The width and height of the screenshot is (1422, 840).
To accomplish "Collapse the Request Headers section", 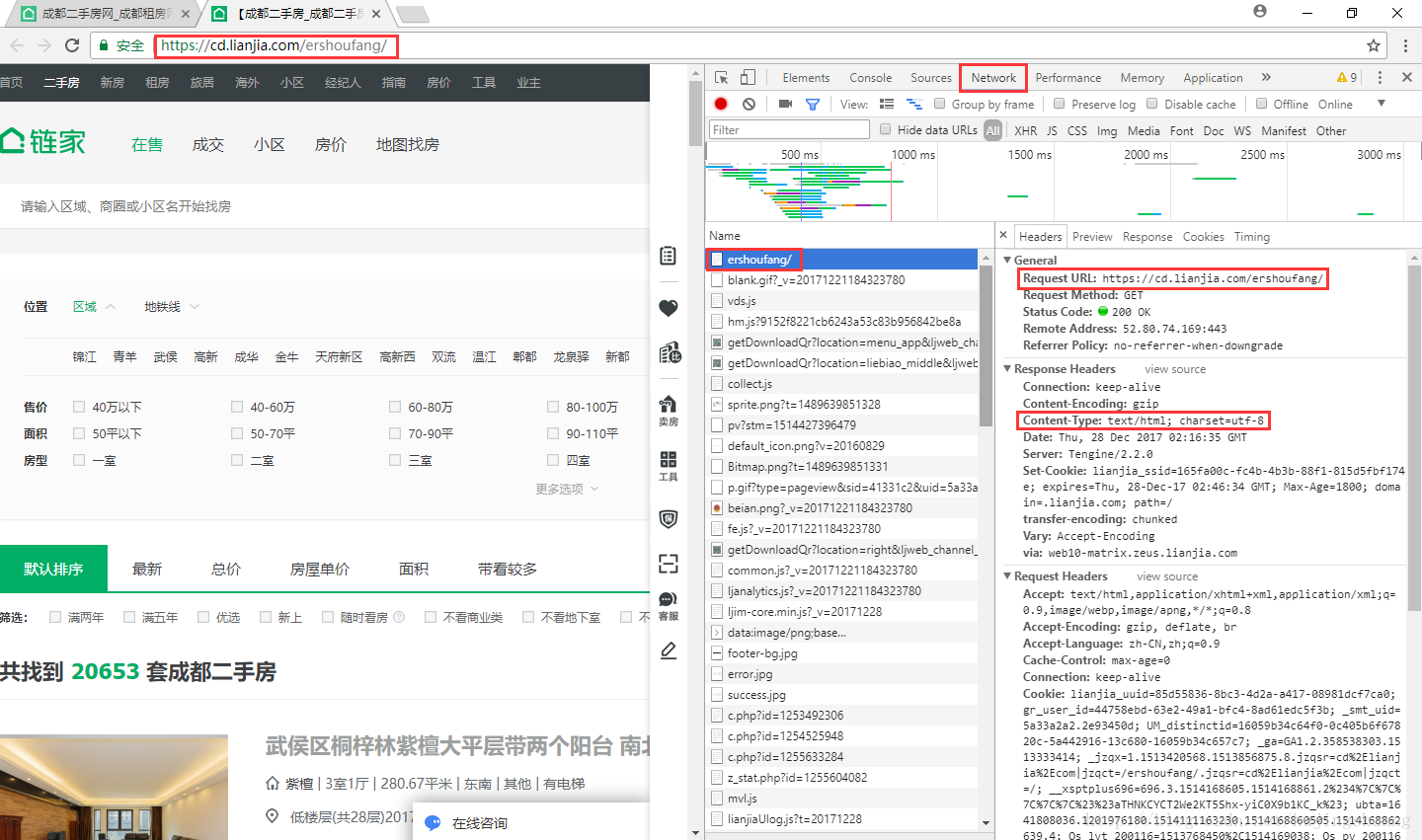I will pyautogui.click(x=1007, y=576).
